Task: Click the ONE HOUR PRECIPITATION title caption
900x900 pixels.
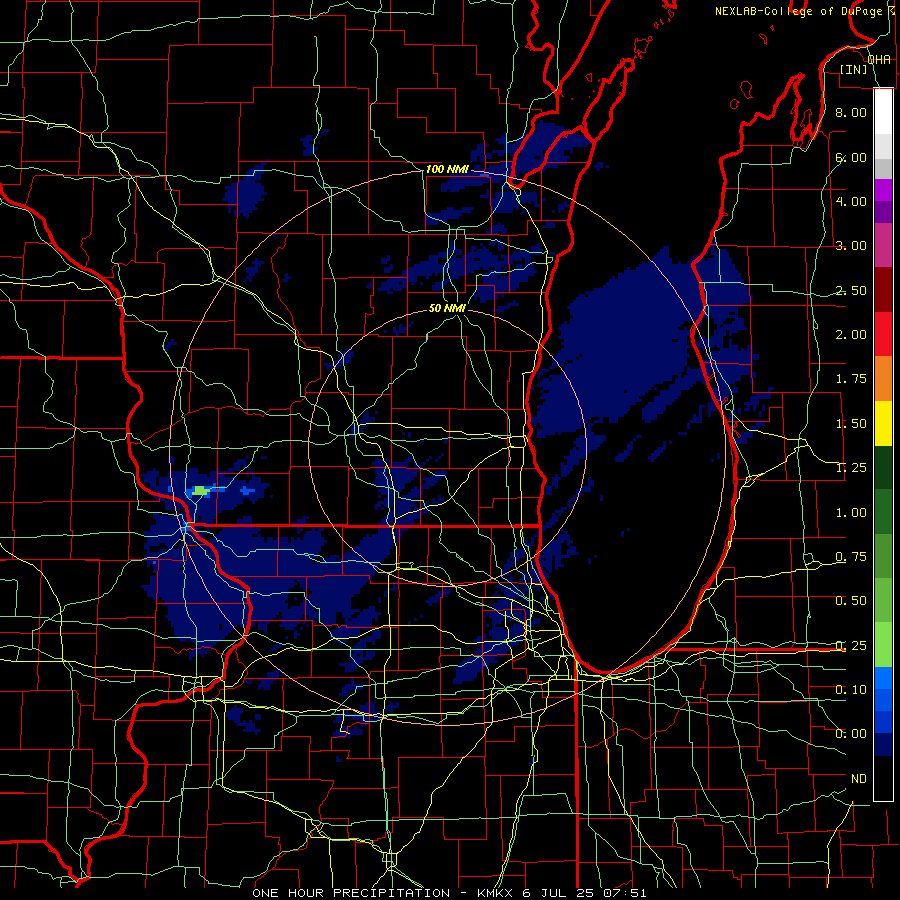Action: (x=449, y=893)
